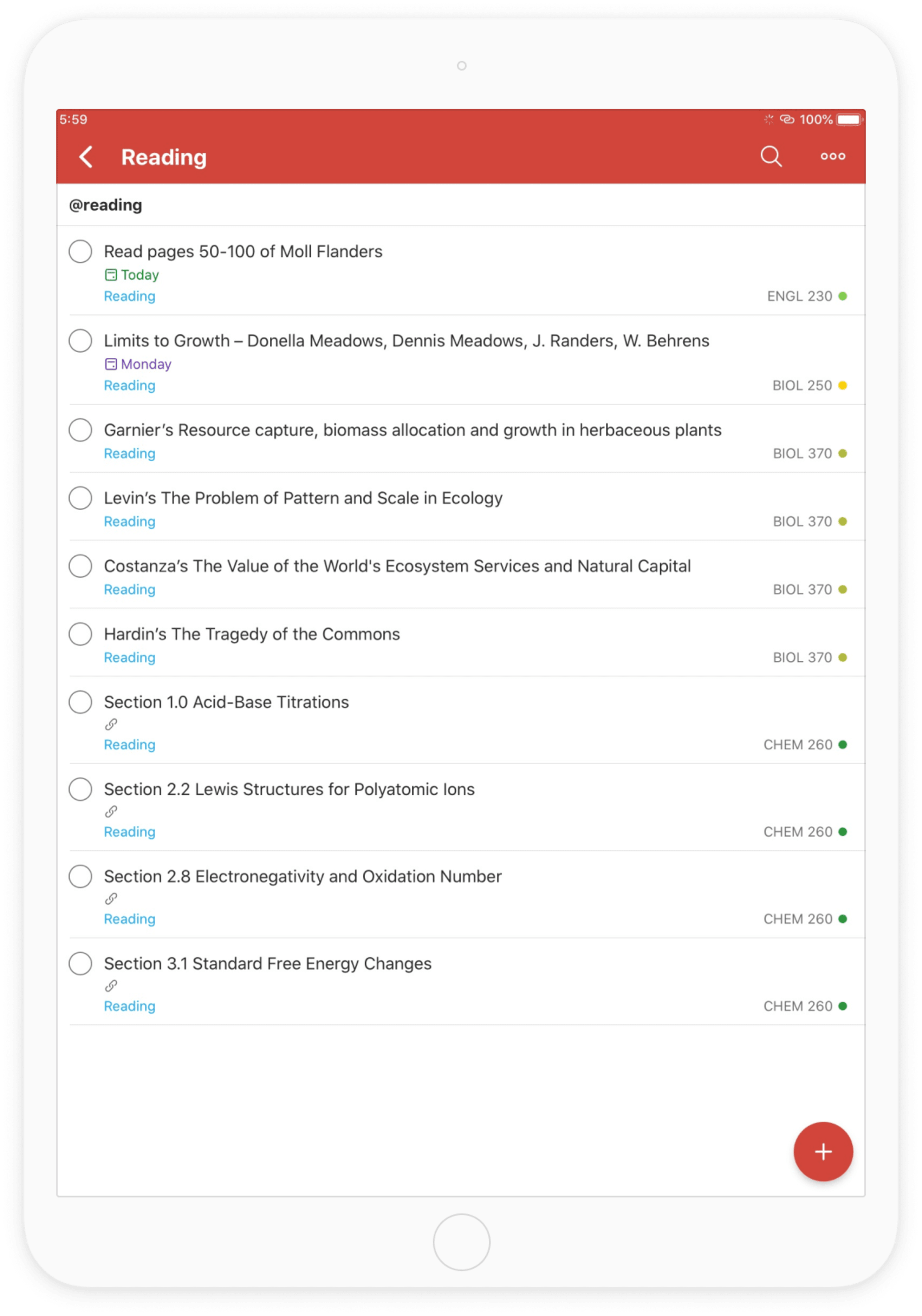Mark Hardin's Tragedy of the Commons complete
922x1316 pixels.
pos(80,634)
